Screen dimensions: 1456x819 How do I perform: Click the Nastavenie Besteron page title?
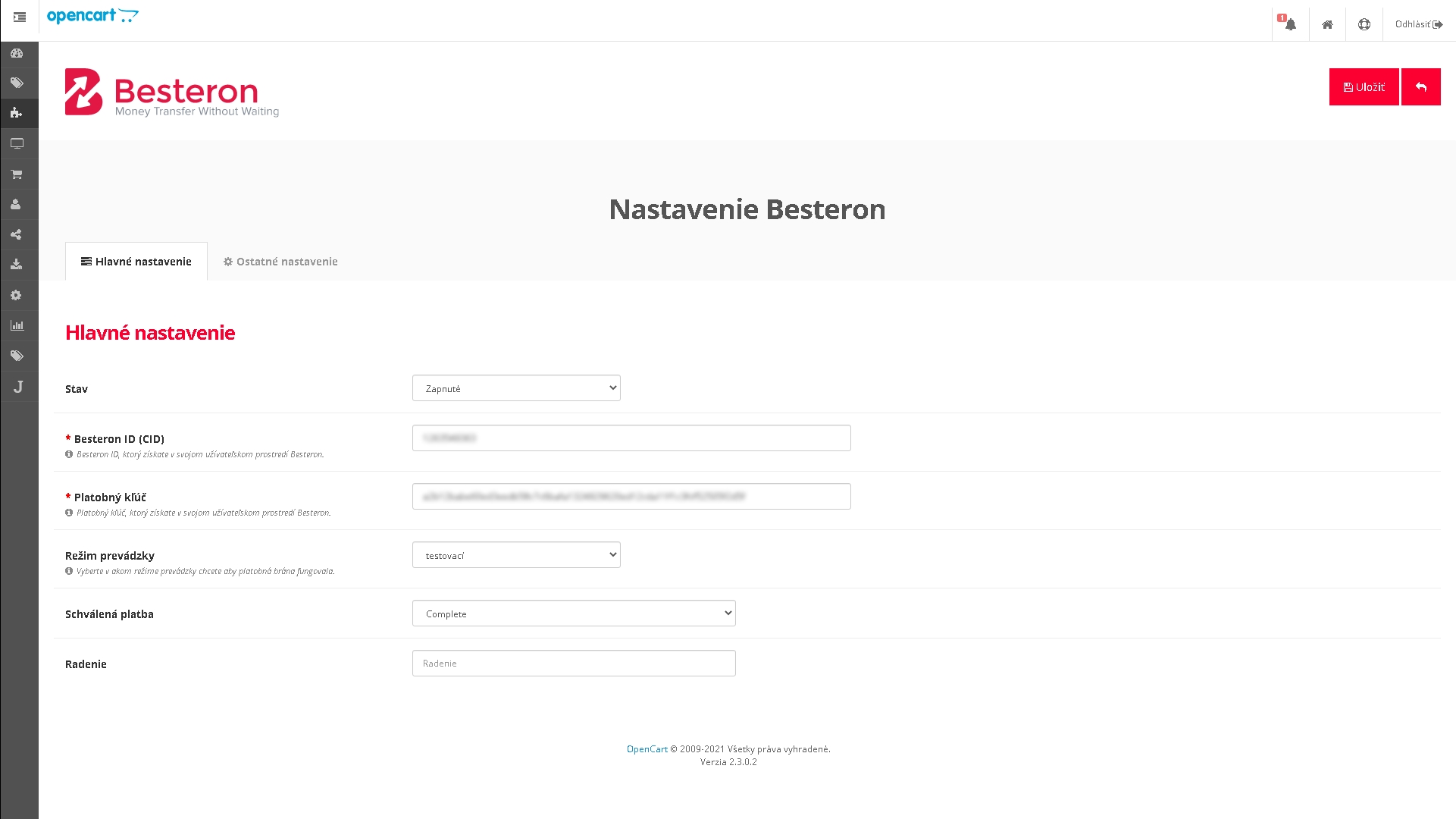click(747, 209)
